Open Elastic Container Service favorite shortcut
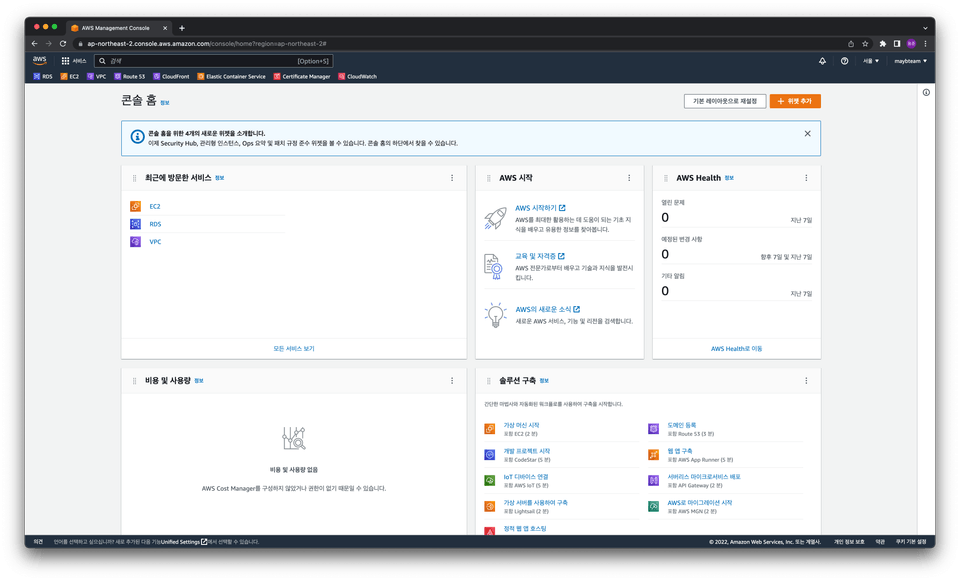 231,77
